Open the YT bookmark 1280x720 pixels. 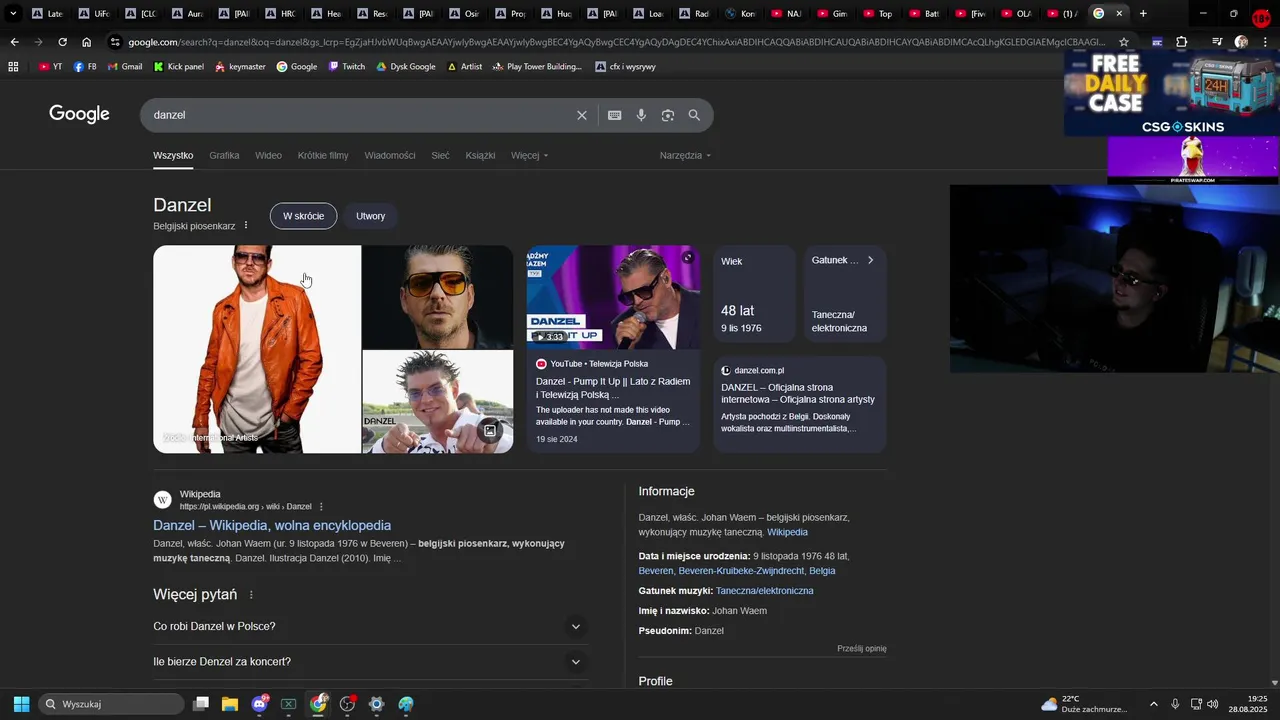(50, 66)
